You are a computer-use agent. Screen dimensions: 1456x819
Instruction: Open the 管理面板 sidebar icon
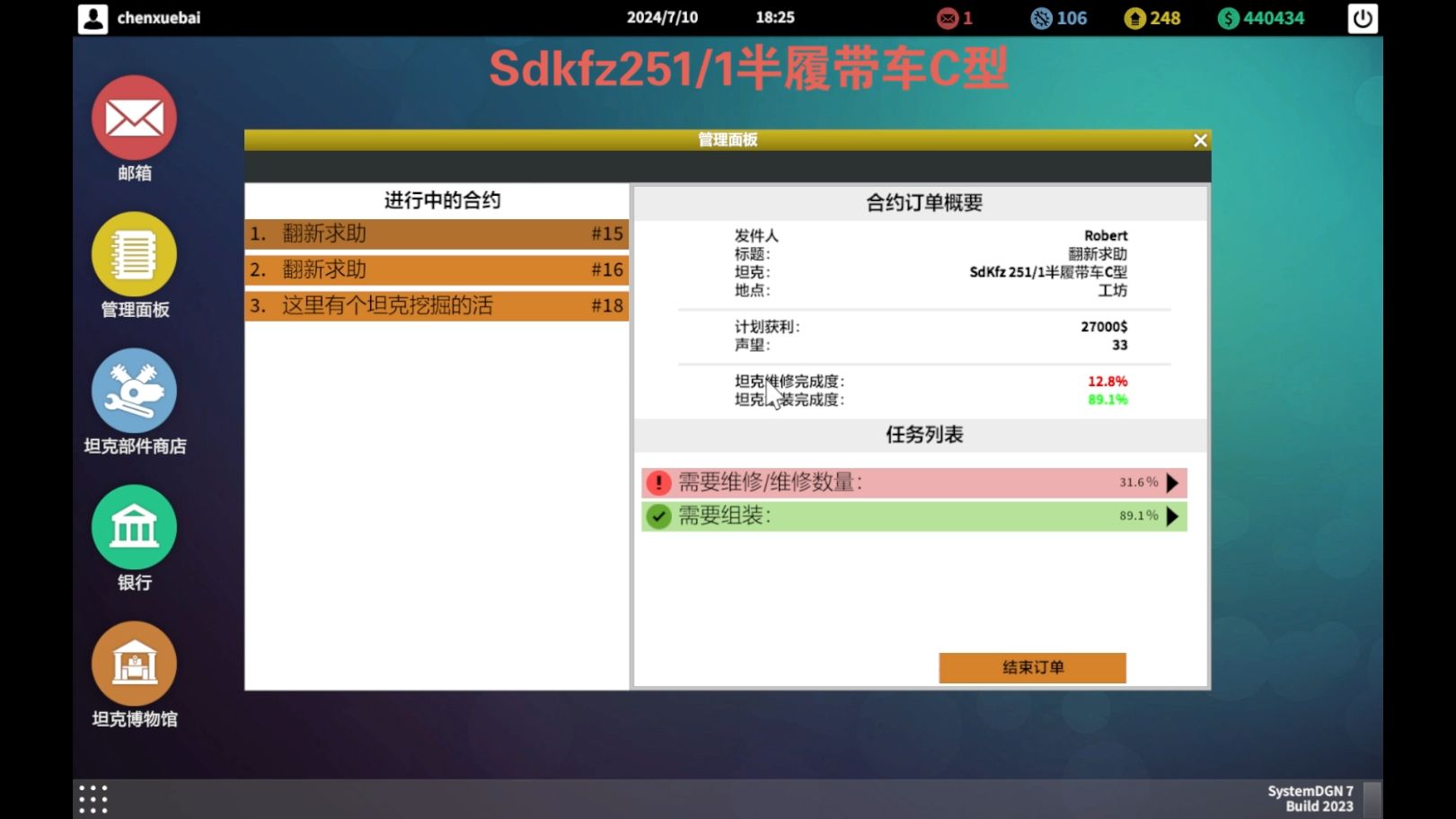[x=133, y=256]
